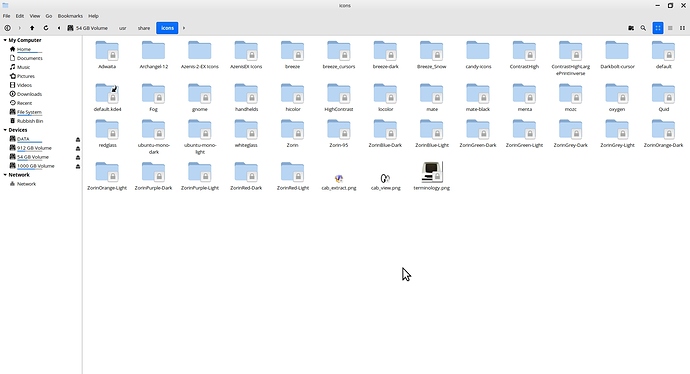The height and width of the screenshot is (374, 690).
Task: Select the hicolor folder
Action: tap(293, 97)
